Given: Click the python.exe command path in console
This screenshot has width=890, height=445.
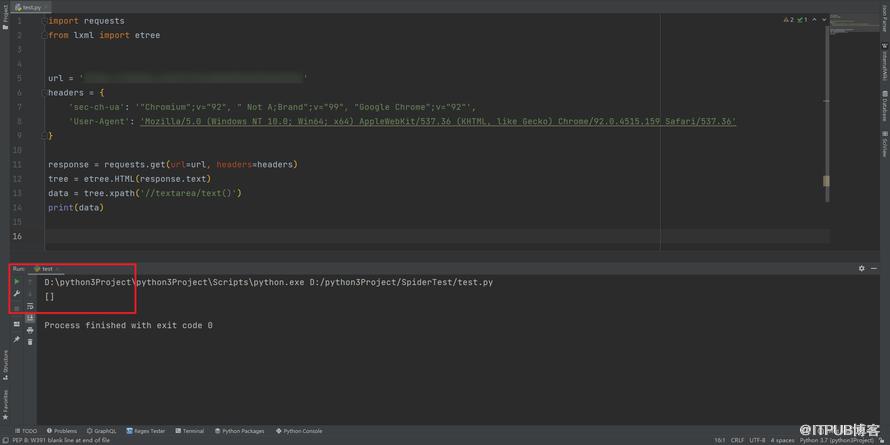Looking at the screenshot, I should [x=268, y=282].
